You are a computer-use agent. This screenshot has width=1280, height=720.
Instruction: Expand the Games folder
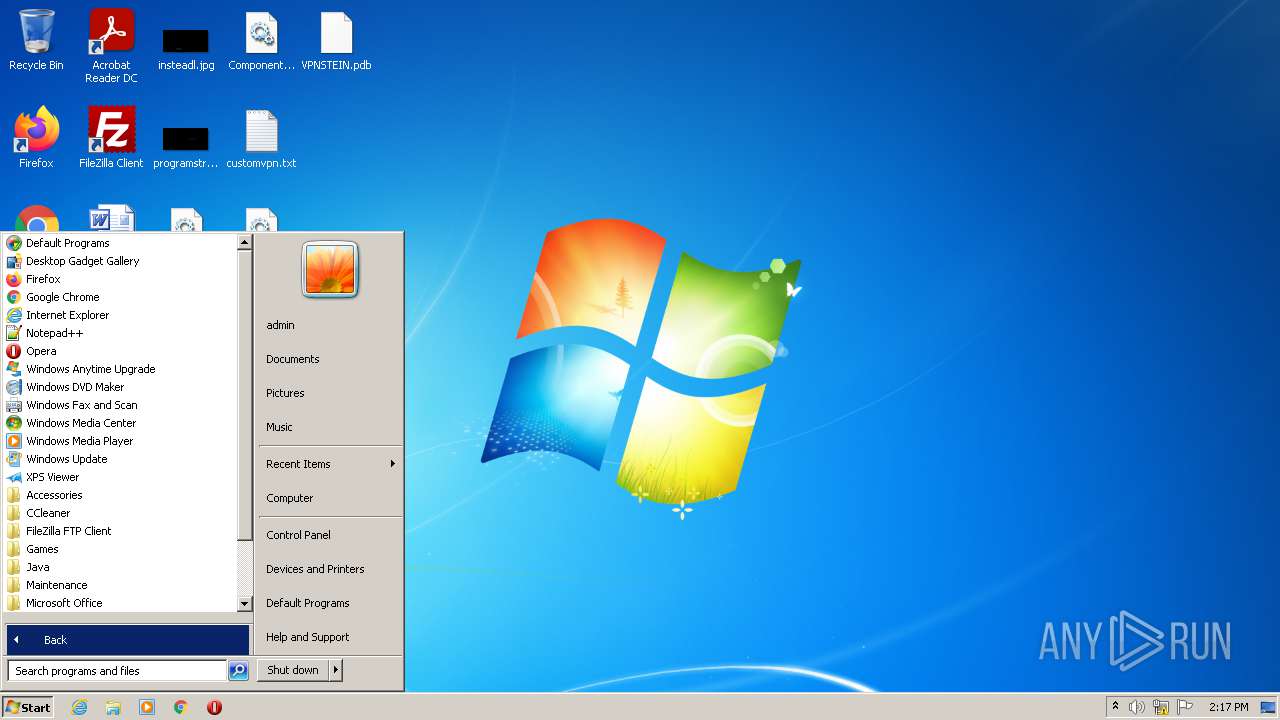(x=120, y=549)
